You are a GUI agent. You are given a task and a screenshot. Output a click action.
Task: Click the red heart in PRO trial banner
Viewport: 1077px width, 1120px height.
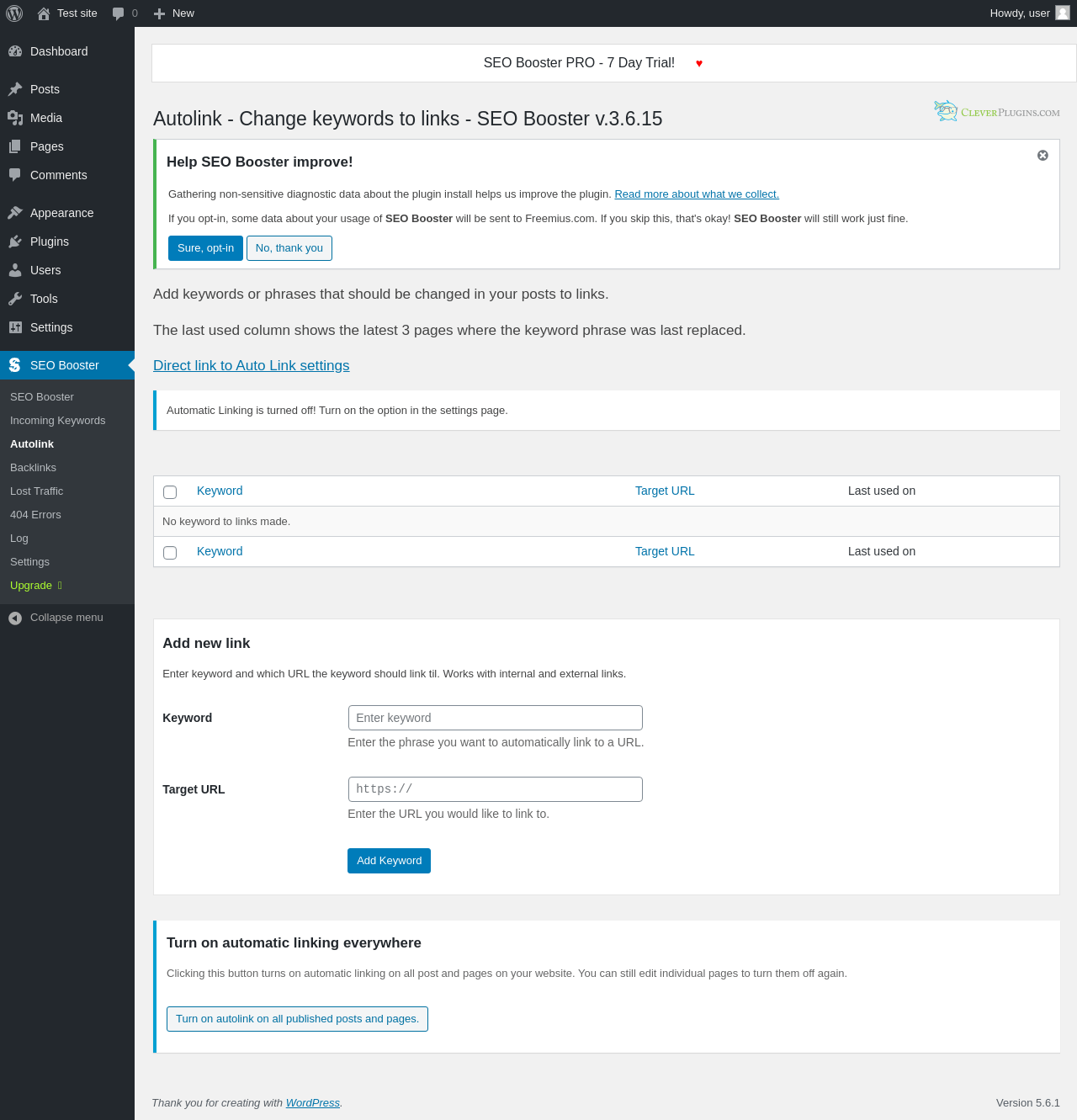[699, 63]
